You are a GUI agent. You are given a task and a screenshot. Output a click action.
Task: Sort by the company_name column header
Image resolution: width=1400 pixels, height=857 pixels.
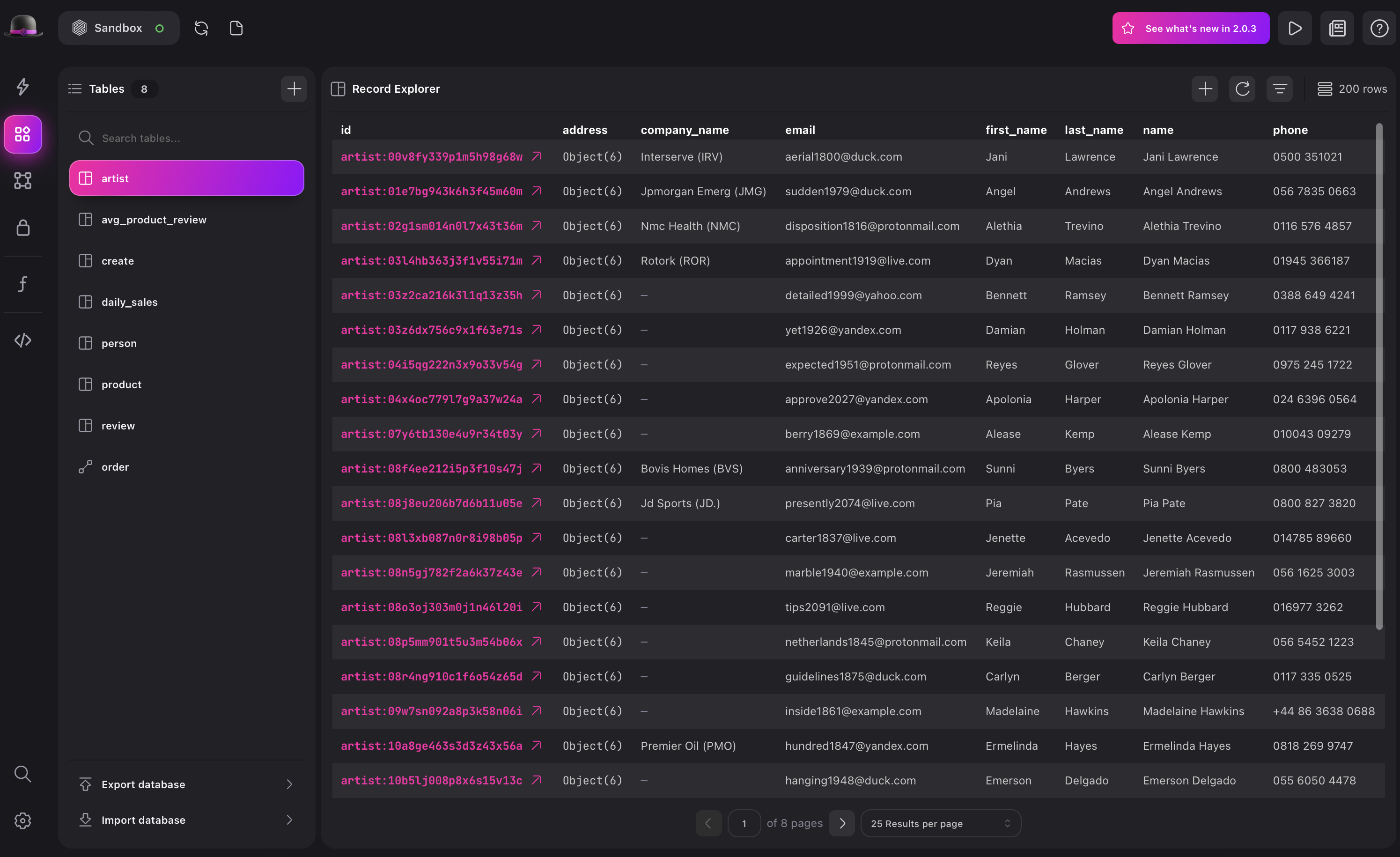[x=685, y=130]
